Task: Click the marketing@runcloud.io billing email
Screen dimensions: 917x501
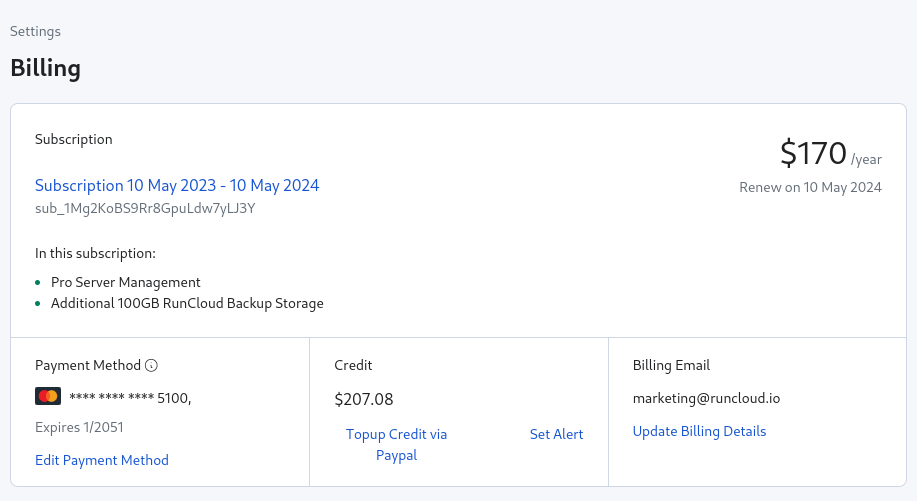Action: click(706, 398)
